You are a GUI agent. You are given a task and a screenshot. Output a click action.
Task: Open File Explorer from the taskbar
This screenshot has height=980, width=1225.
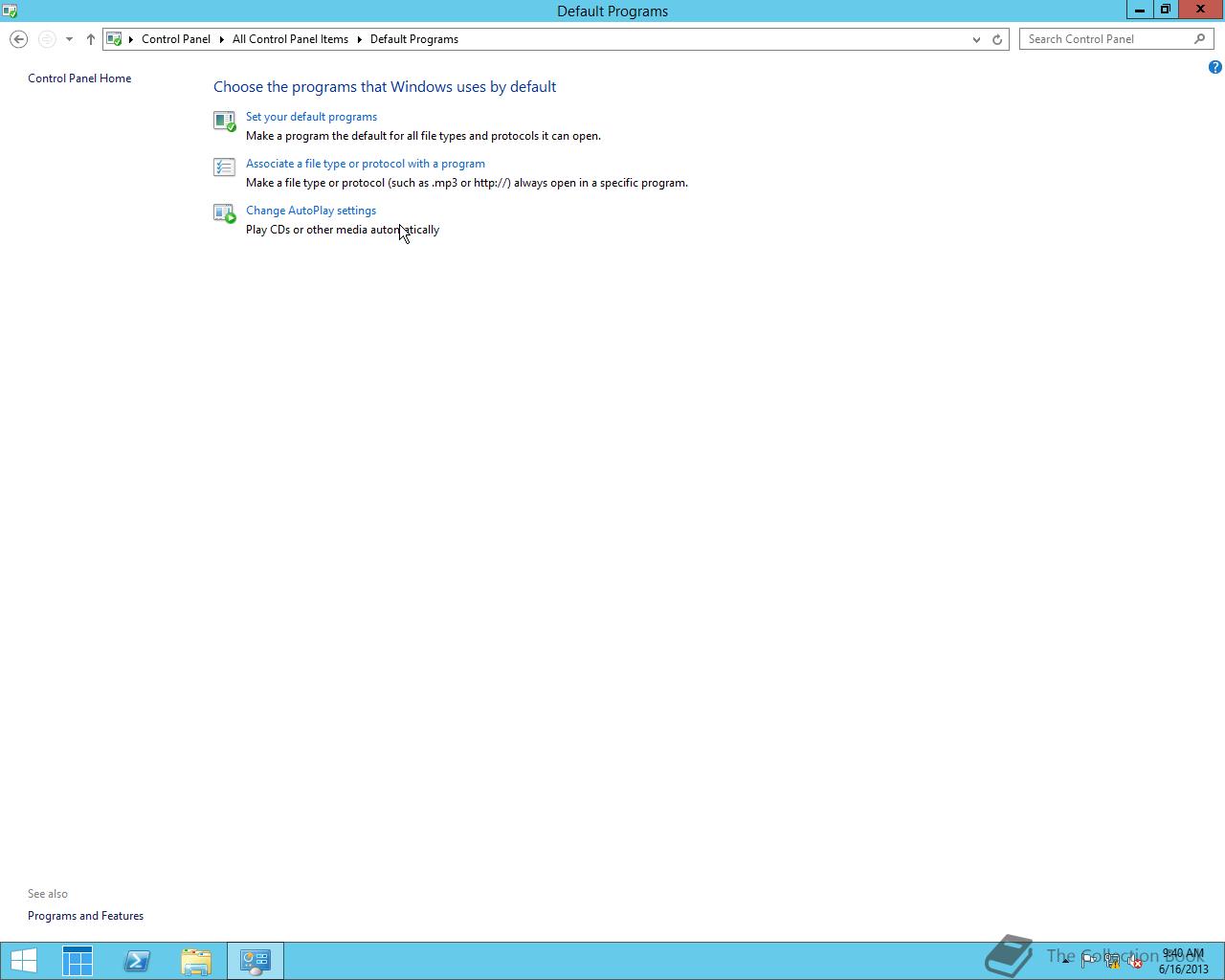click(196, 961)
